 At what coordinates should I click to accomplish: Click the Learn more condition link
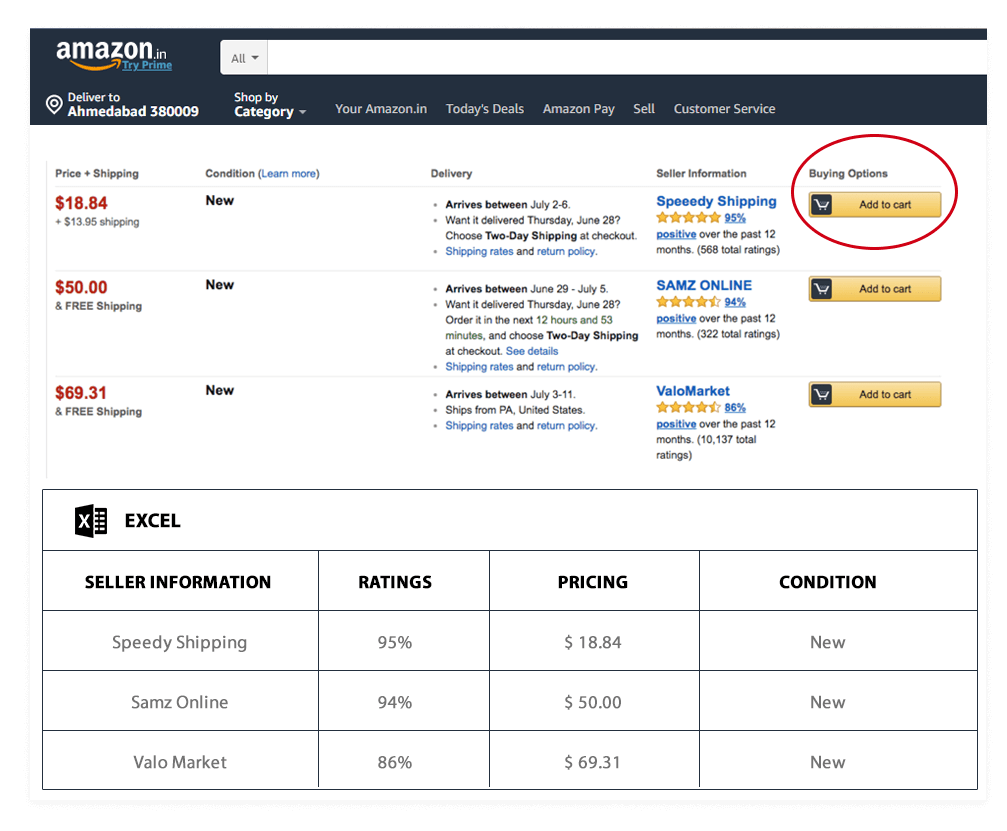pos(288,173)
